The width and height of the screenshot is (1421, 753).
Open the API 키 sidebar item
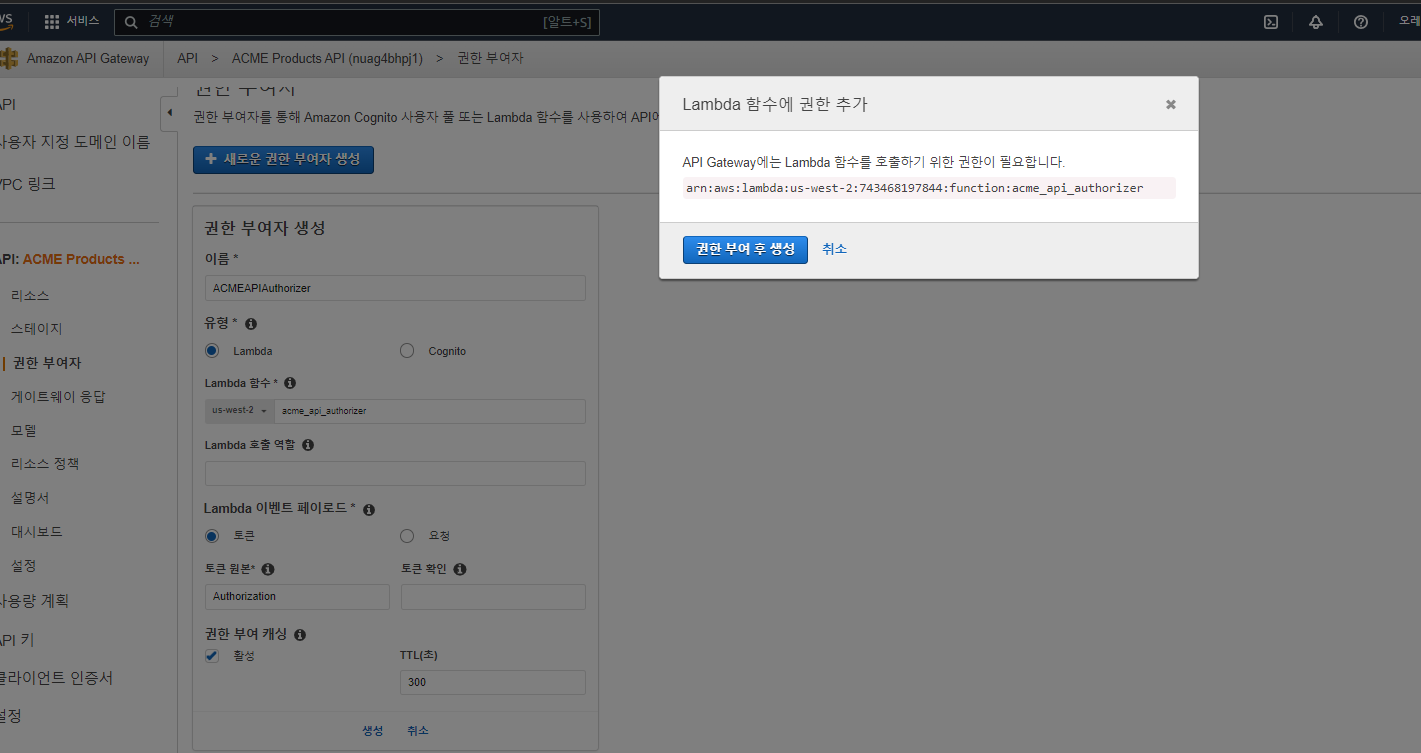coord(18,640)
